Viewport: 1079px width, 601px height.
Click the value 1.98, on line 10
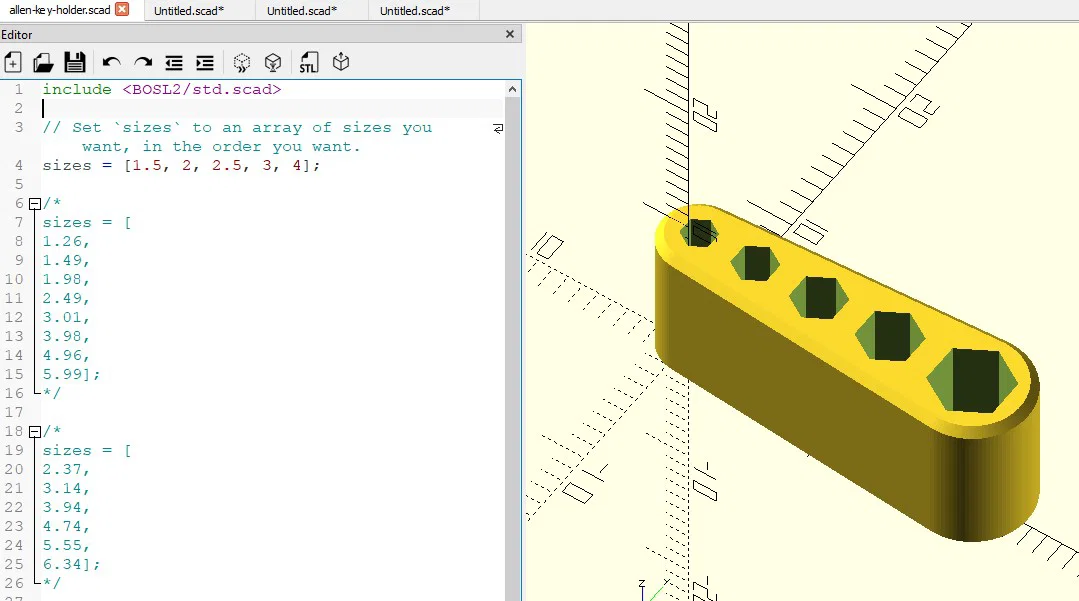(66, 280)
